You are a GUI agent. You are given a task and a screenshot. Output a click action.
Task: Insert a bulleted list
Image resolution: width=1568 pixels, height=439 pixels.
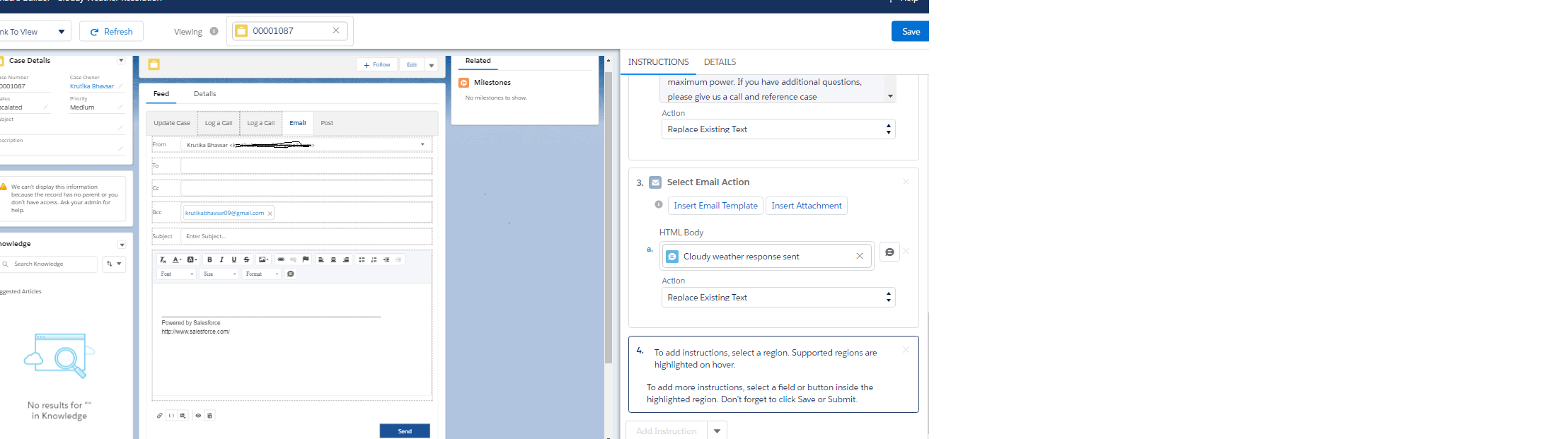pos(362,260)
